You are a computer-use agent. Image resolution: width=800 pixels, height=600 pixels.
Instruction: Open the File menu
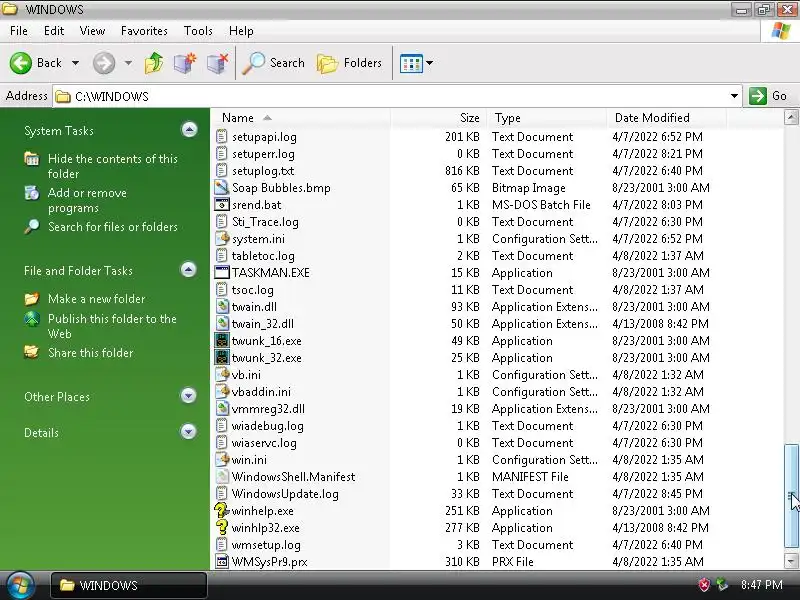(x=19, y=31)
